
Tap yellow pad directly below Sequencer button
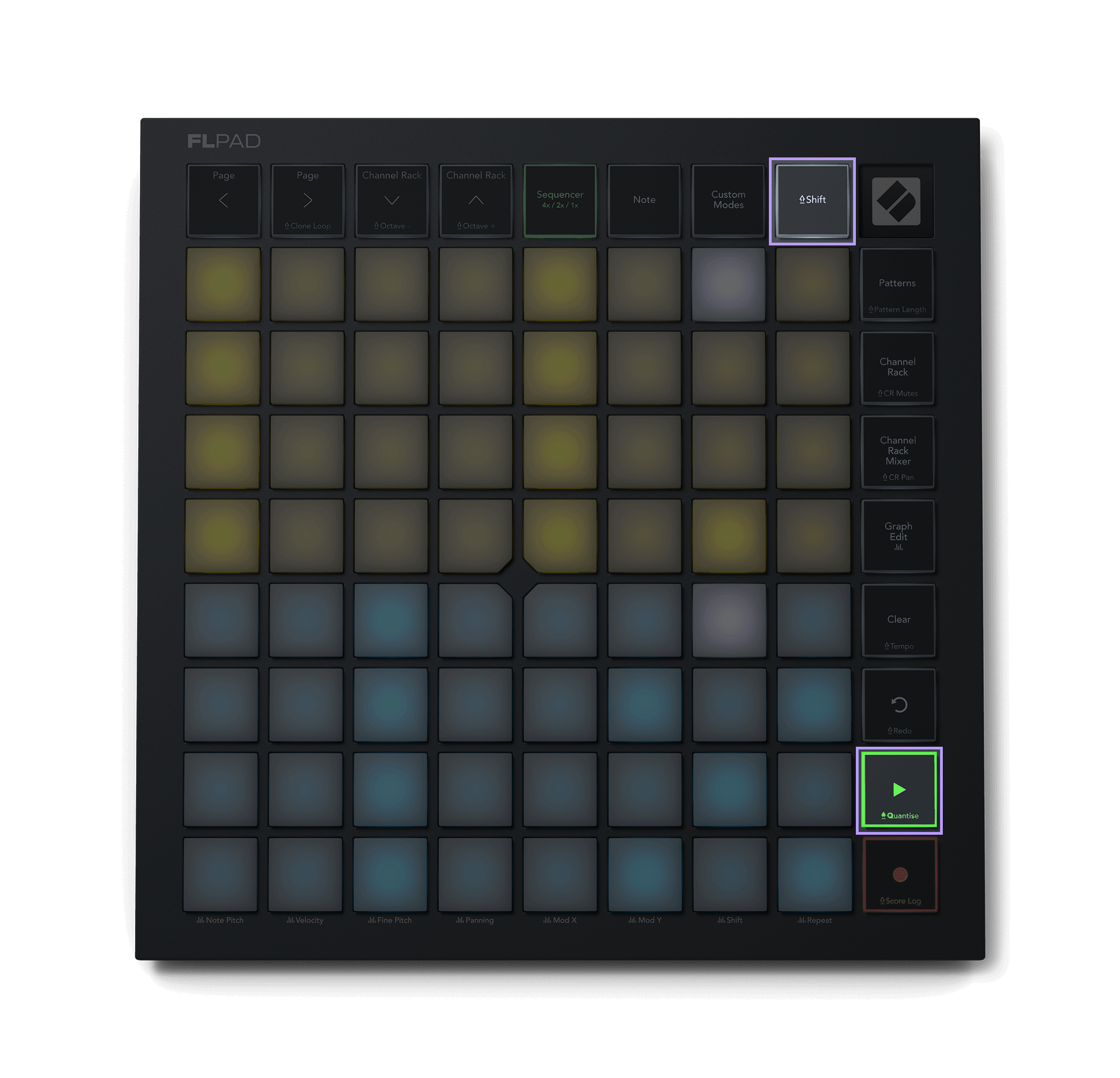click(x=560, y=284)
